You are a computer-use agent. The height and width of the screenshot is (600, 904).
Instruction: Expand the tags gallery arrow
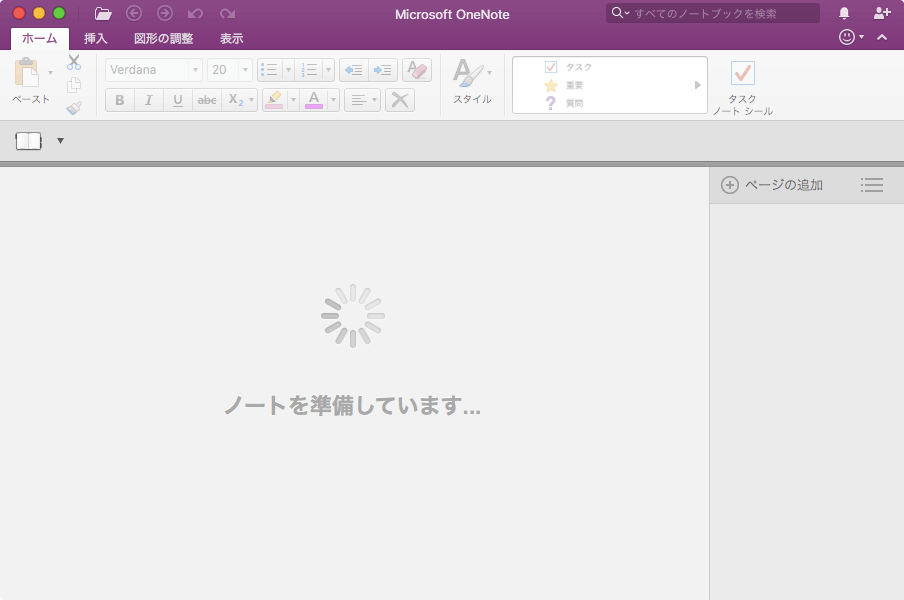tap(698, 85)
